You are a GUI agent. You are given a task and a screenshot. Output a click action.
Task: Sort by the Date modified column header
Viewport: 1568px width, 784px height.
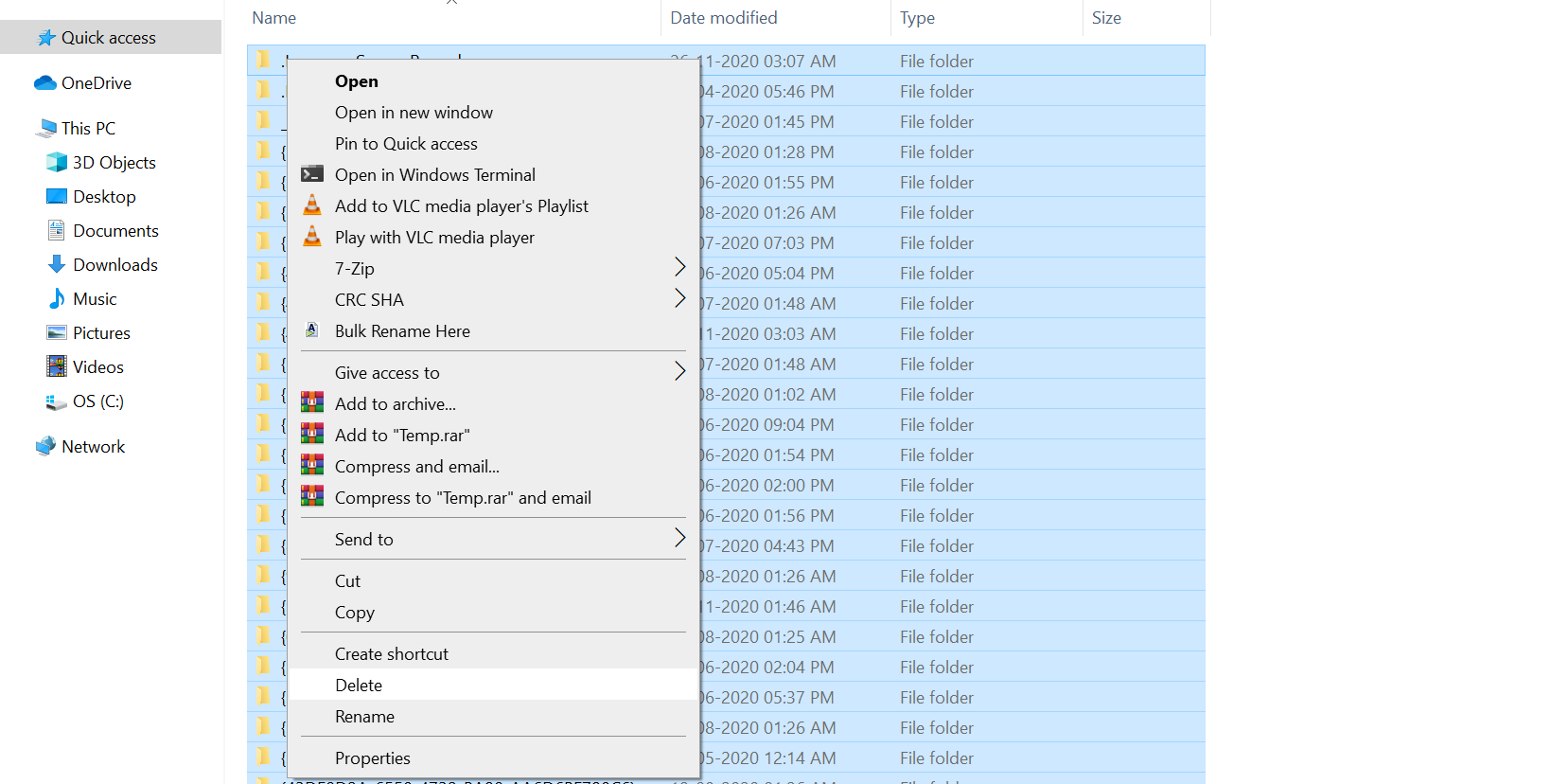coord(723,18)
